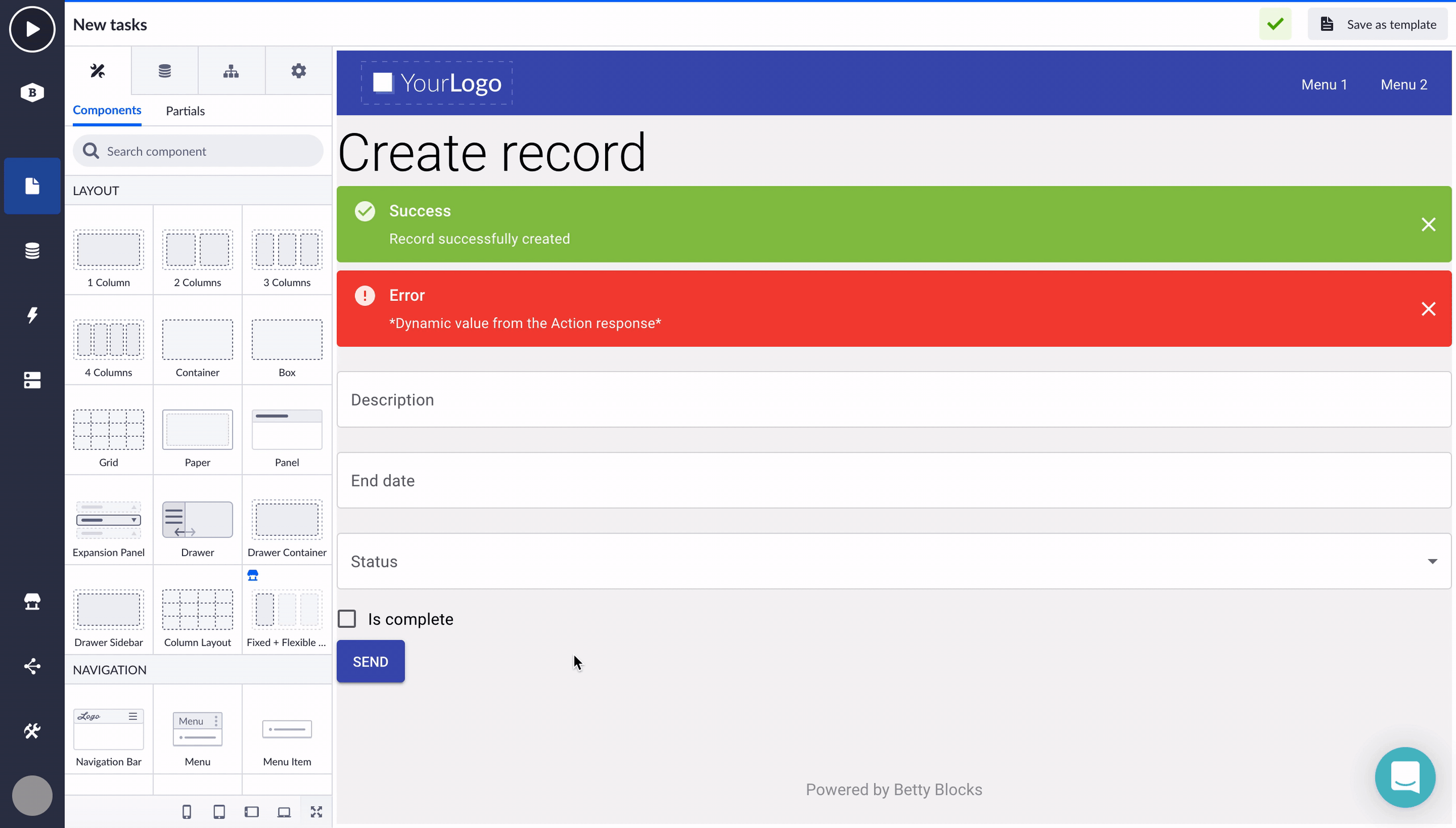Click the play preview button
The width and height of the screenshot is (1456, 828).
(x=32, y=28)
